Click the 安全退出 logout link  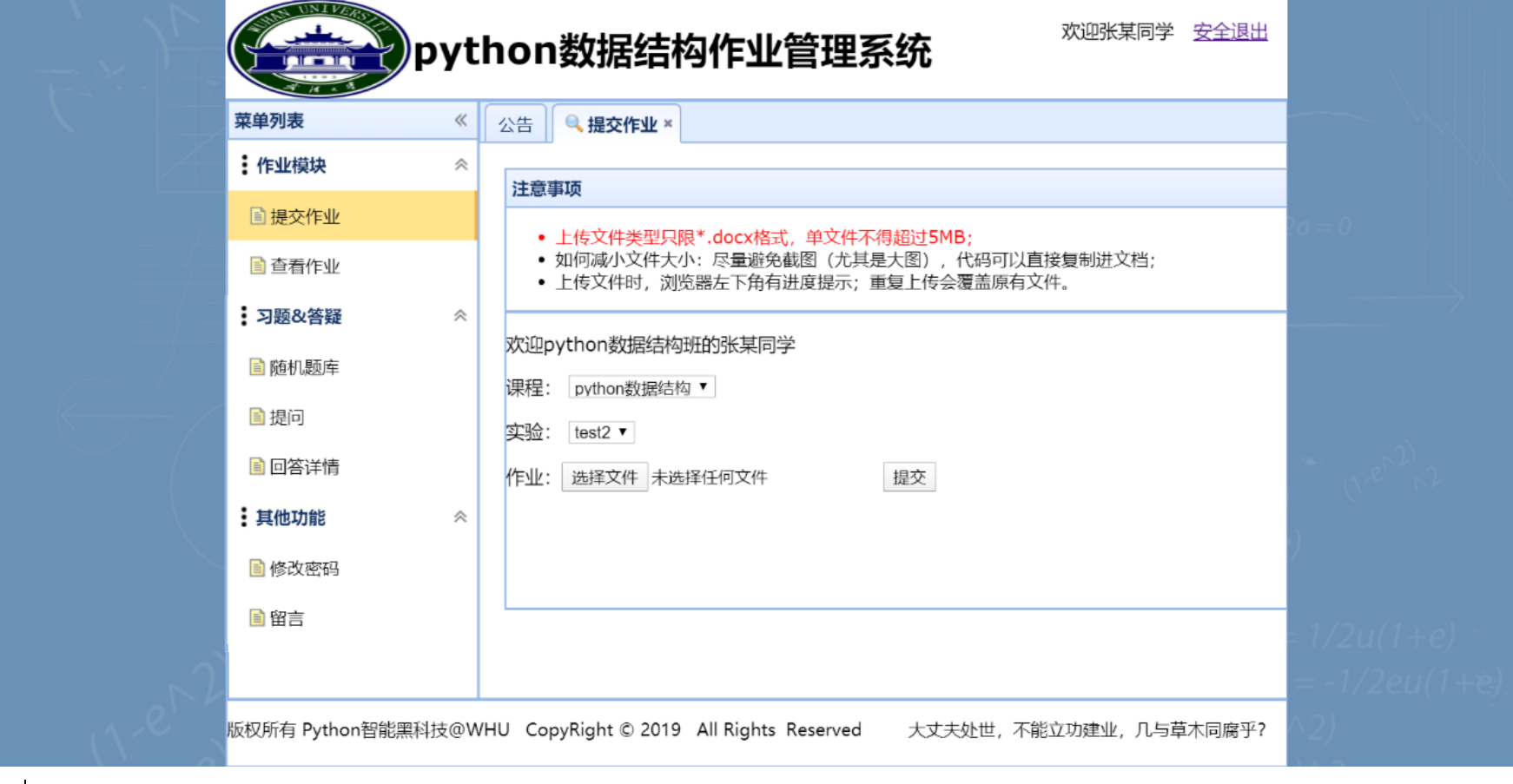1230,32
